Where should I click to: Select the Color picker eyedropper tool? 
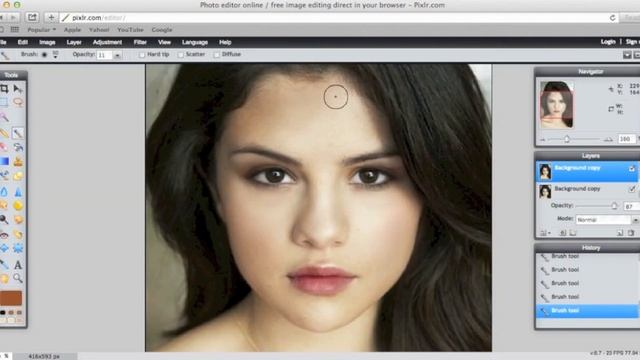click(x=4, y=264)
